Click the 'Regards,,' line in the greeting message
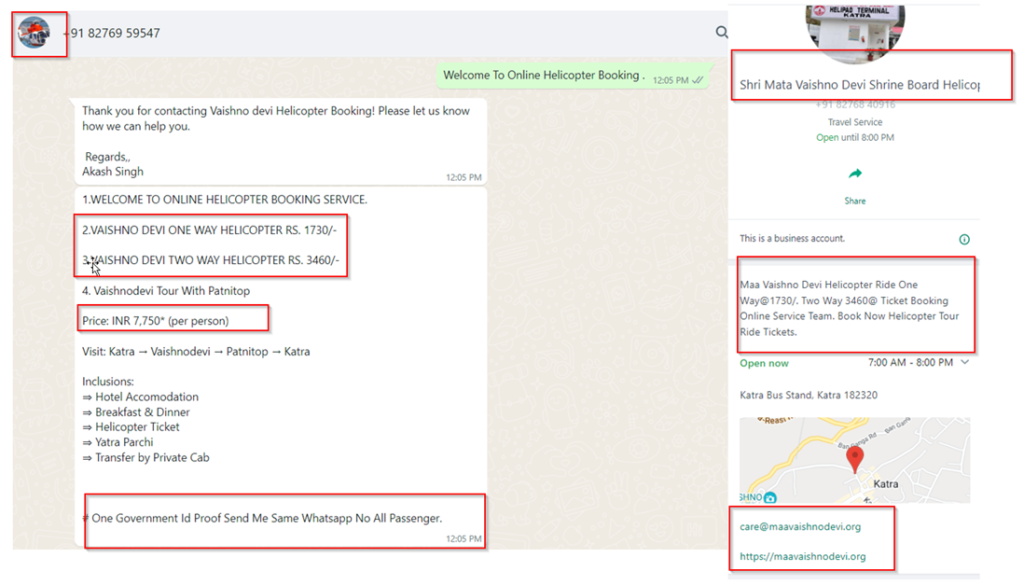Viewport: 1024px width, 585px height. (x=108, y=157)
